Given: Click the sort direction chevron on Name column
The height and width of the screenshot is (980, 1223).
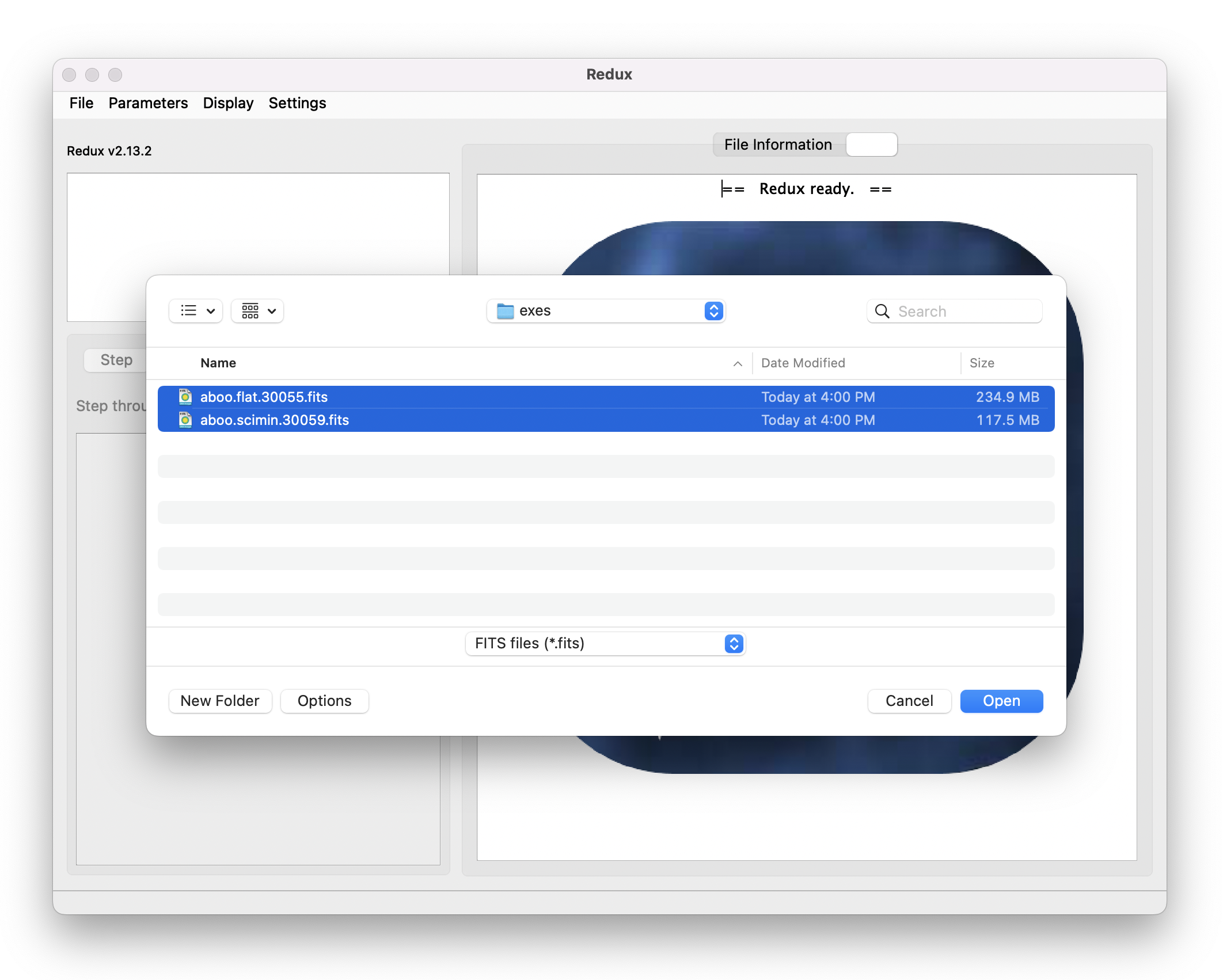Looking at the screenshot, I should tap(738, 364).
